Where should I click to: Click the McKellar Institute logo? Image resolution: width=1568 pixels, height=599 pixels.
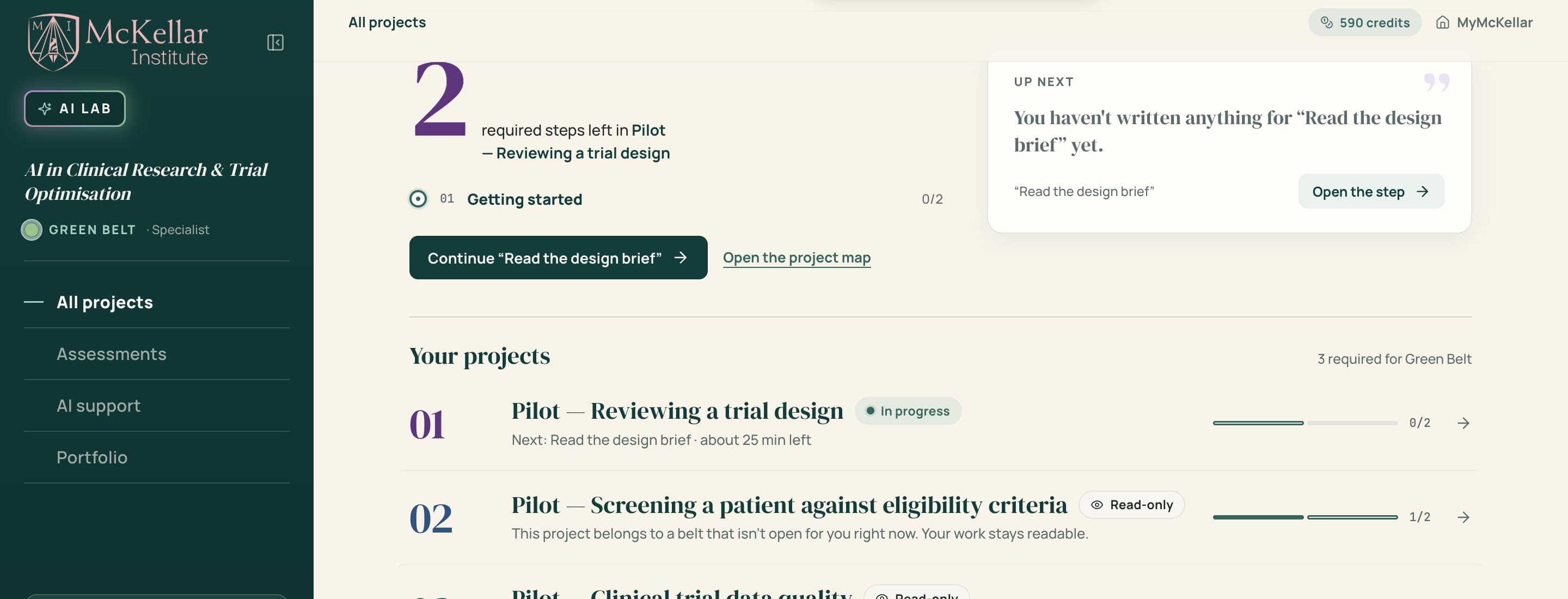[x=118, y=41]
